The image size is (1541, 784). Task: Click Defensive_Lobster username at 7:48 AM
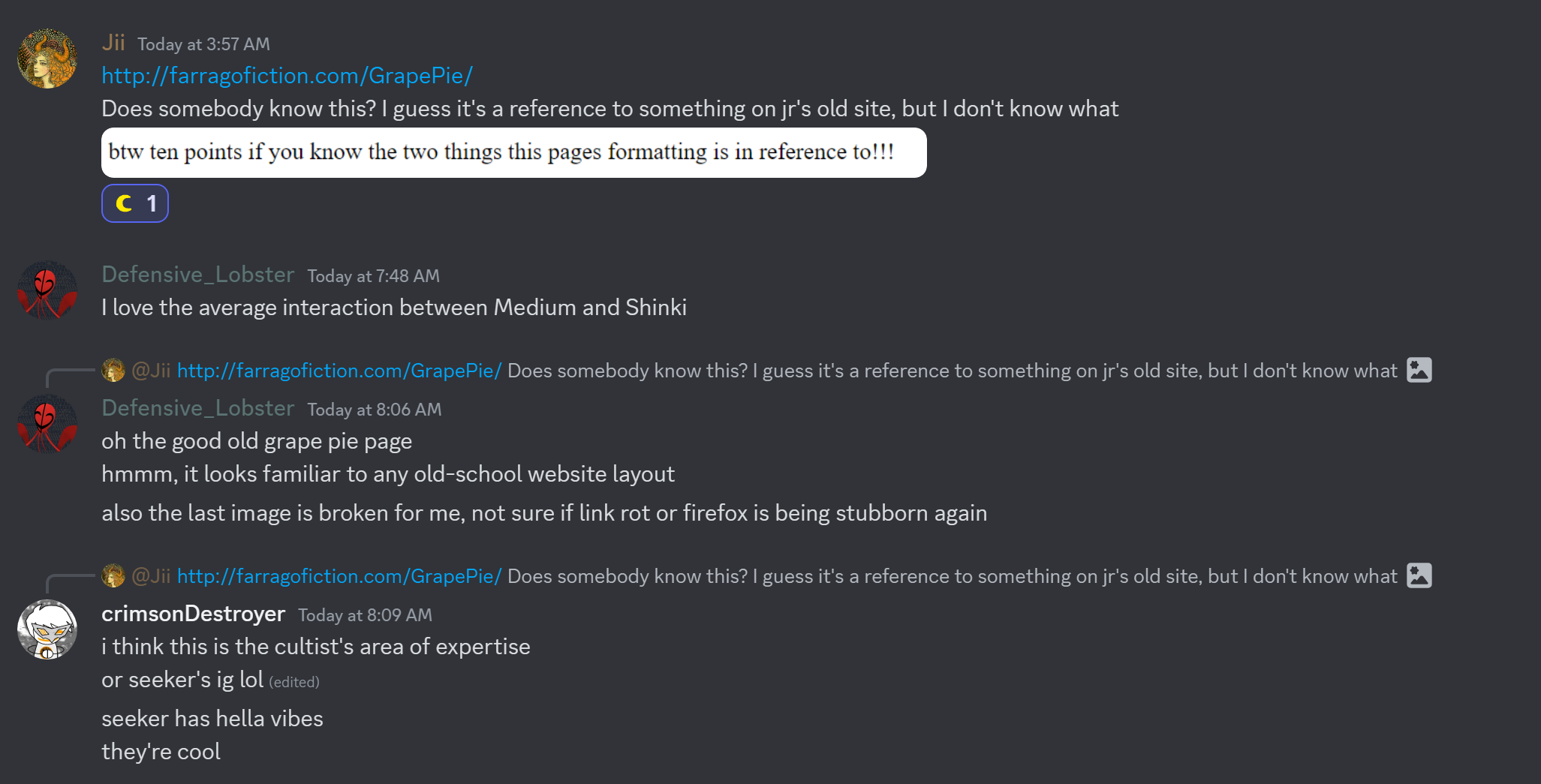[198, 275]
